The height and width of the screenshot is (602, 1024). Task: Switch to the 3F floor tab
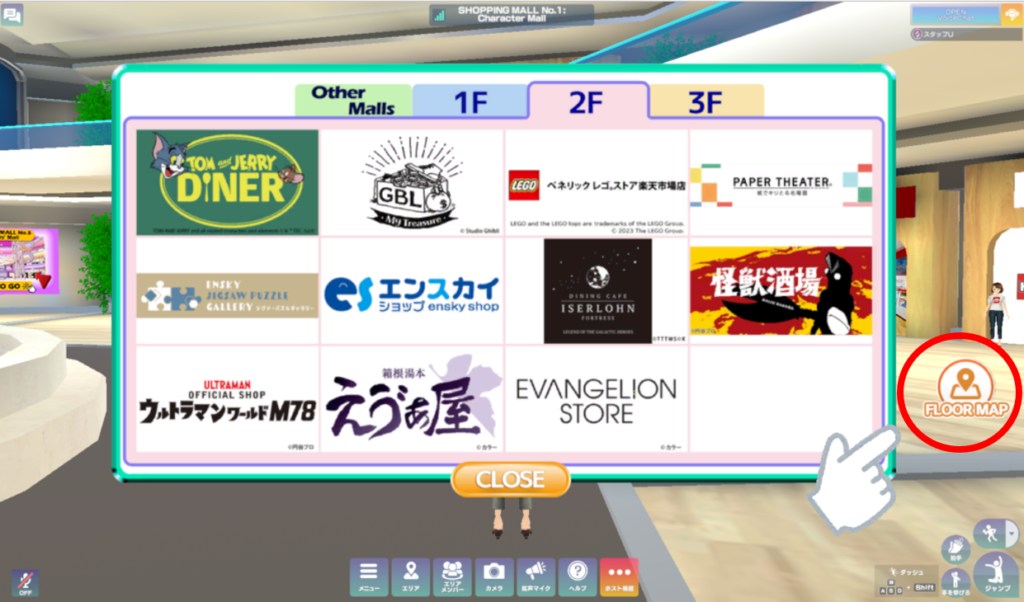pyautogui.click(x=706, y=101)
